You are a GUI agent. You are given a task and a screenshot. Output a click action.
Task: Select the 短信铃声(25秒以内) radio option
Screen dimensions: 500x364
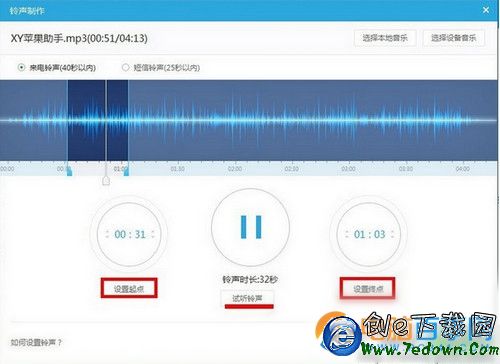[125, 67]
